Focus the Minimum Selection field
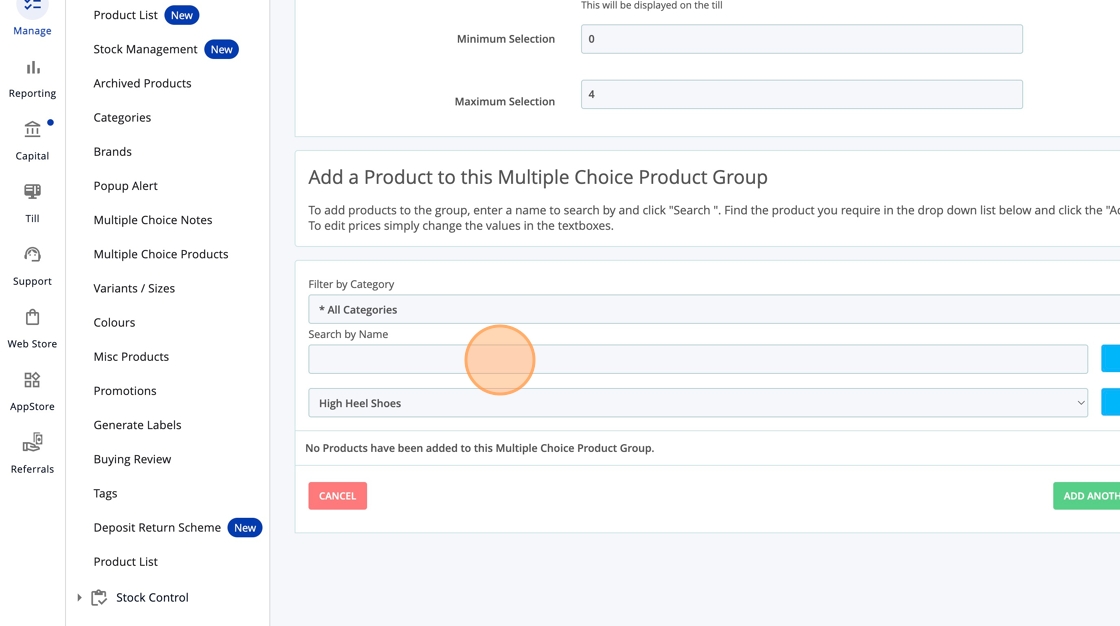1120x626 pixels. coord(801,39)
